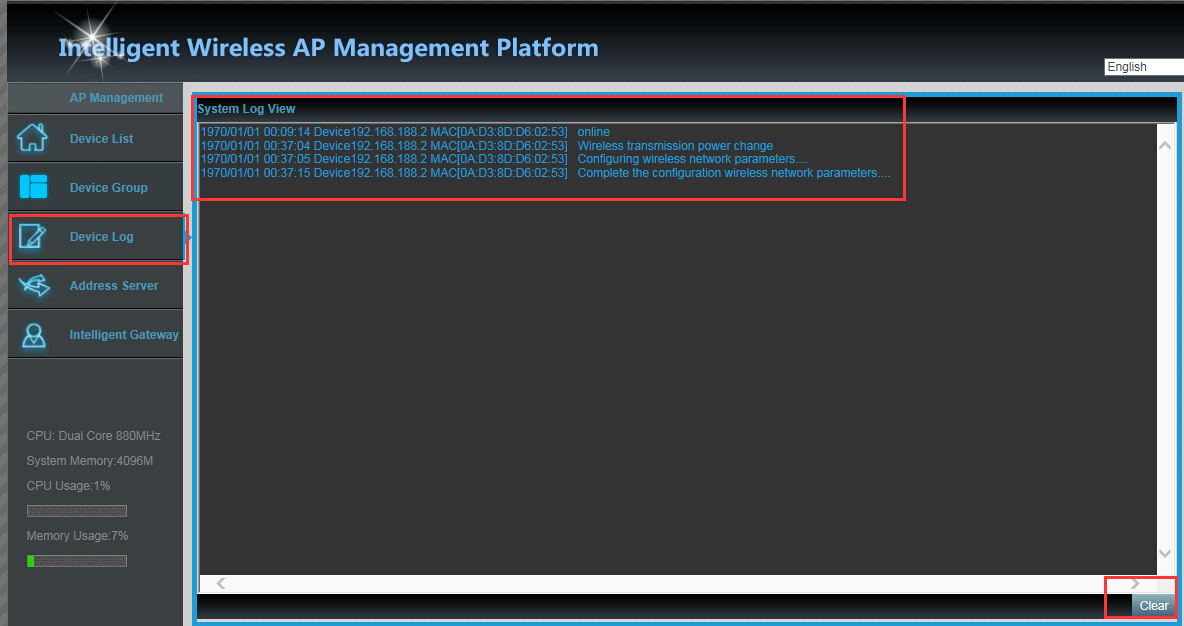Click the Memory Usage:7% label

click(77, 535)
